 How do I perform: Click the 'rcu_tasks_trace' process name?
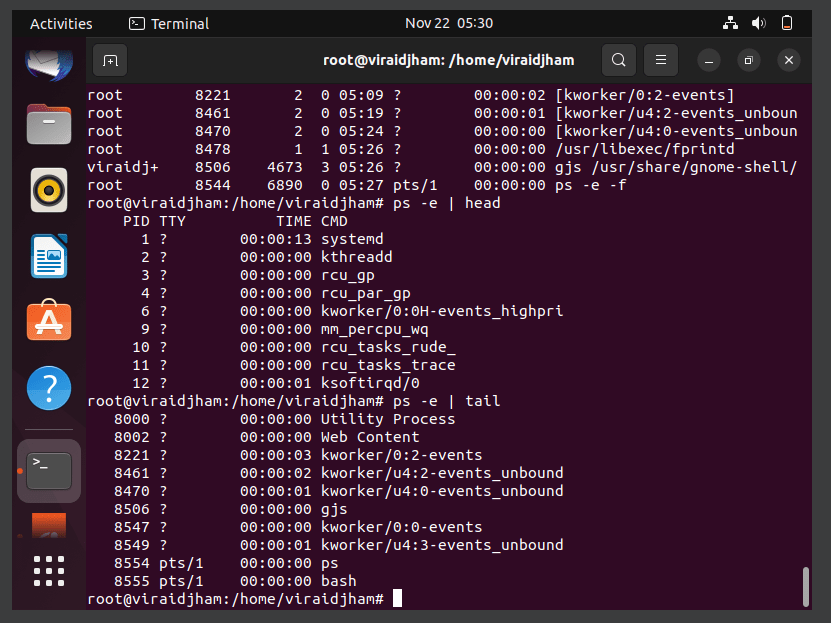click(388, 366)
